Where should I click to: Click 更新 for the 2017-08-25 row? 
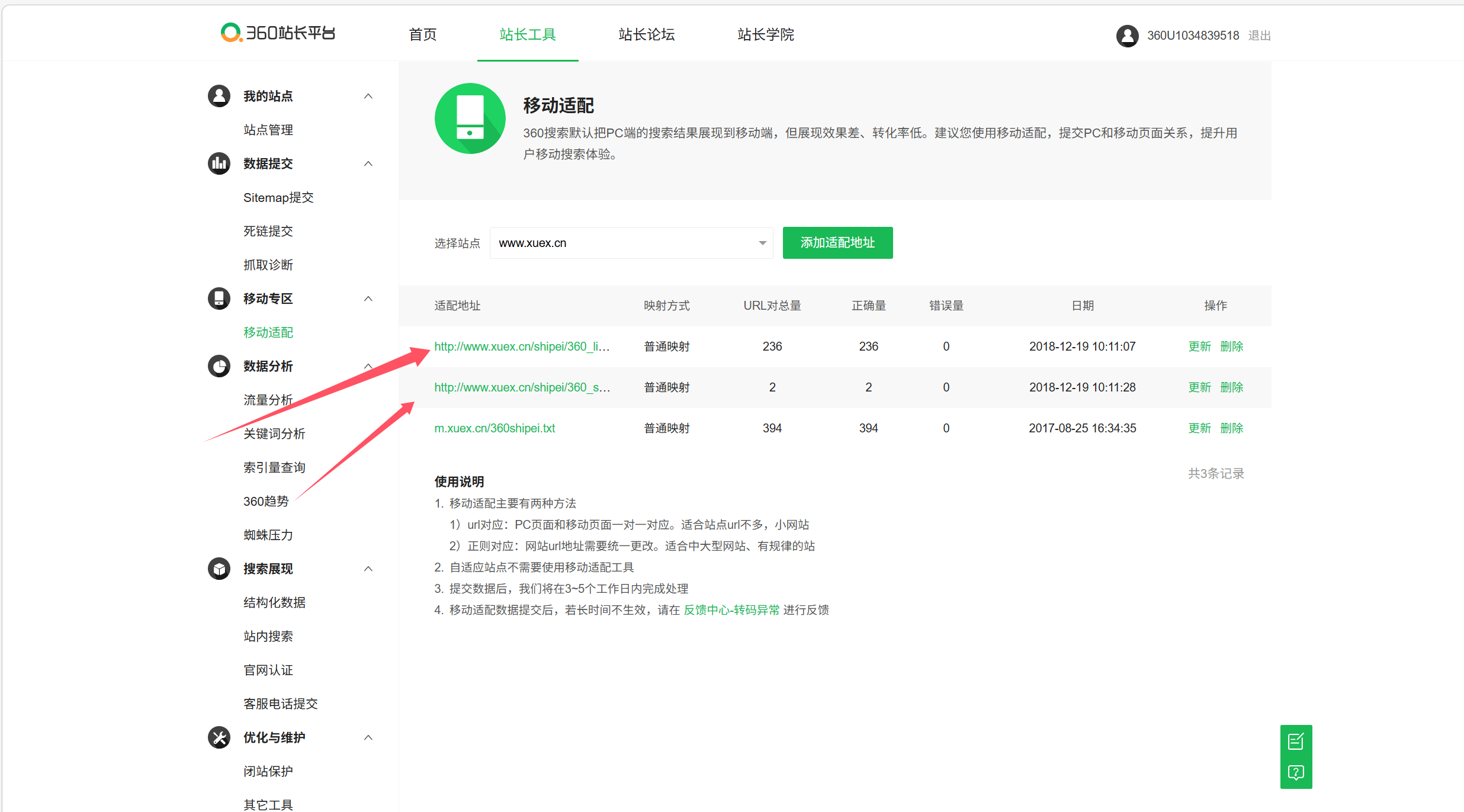pos(1199,428)
